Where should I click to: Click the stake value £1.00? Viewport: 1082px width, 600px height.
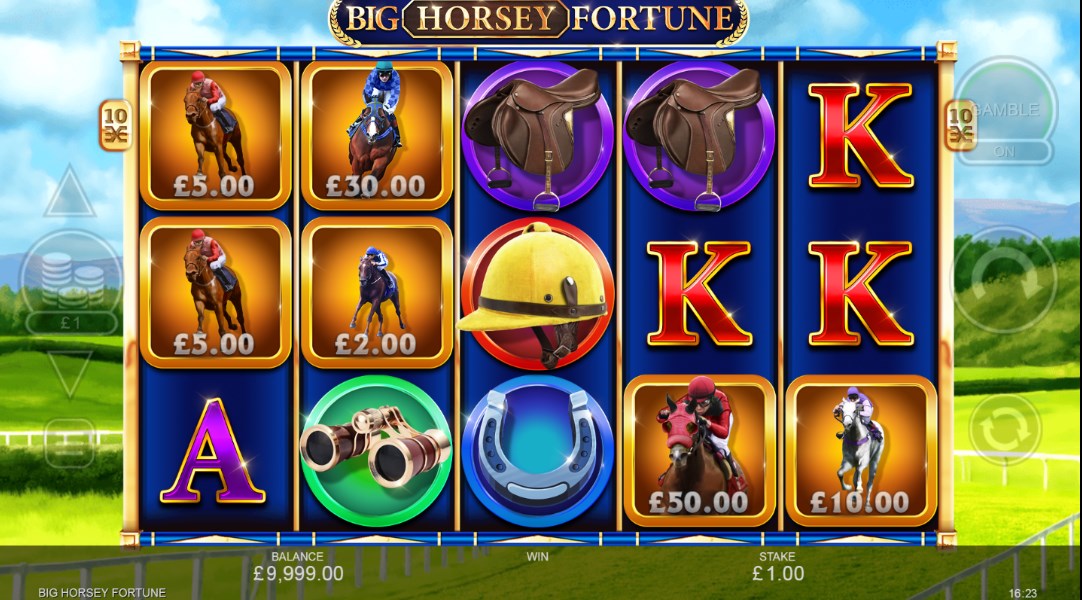[x=778, y=573]
